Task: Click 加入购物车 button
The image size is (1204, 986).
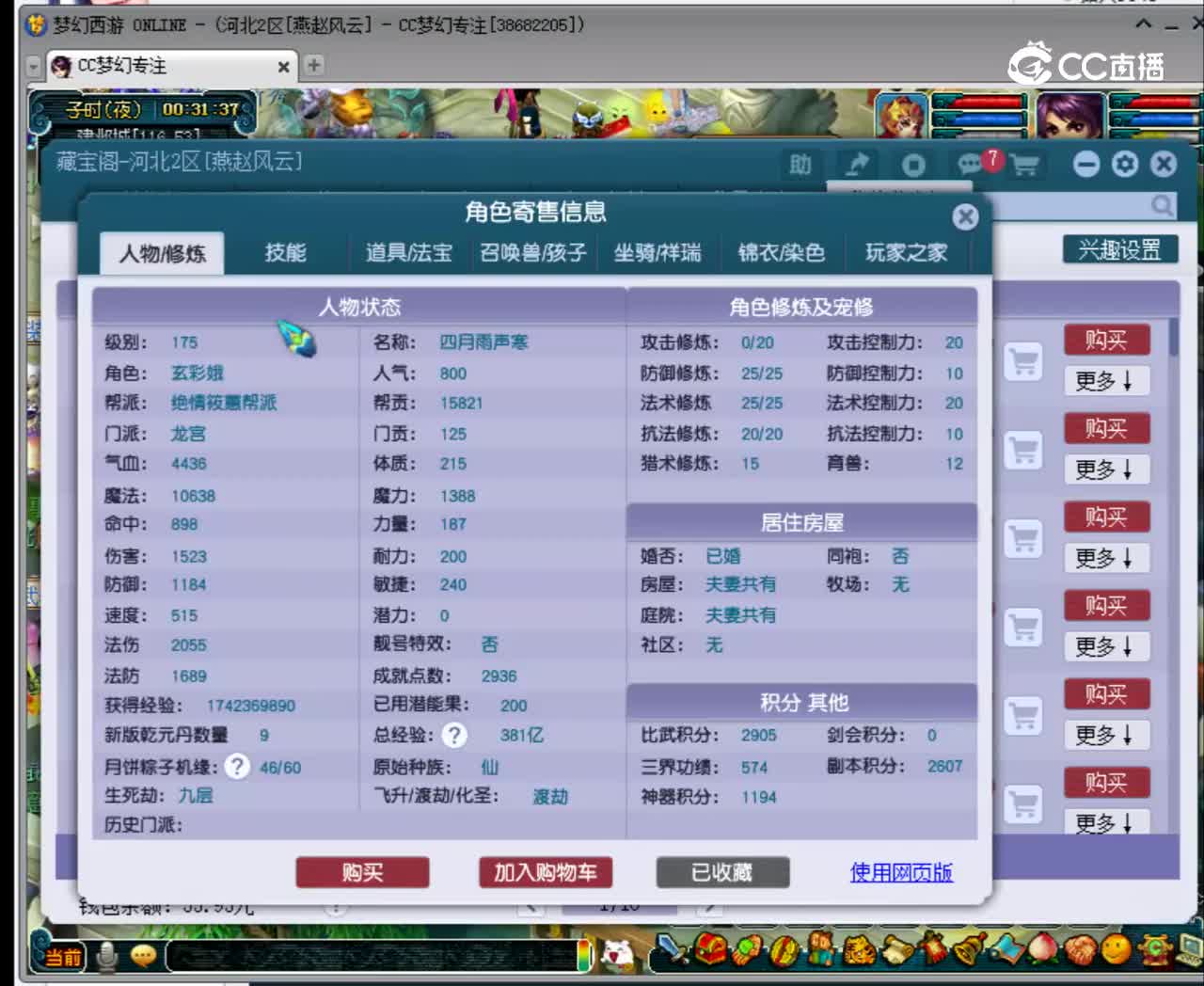Action: [546, 872]
